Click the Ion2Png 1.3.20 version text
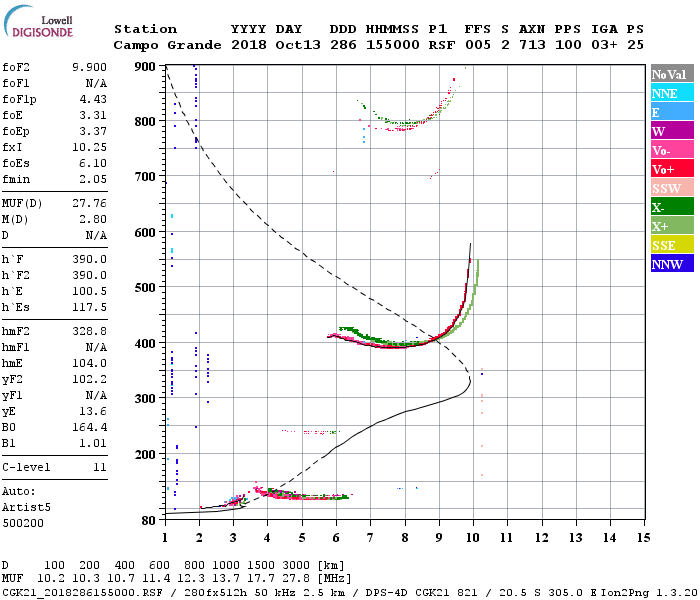The image size is (700, 600). click(x=649, y=593)
